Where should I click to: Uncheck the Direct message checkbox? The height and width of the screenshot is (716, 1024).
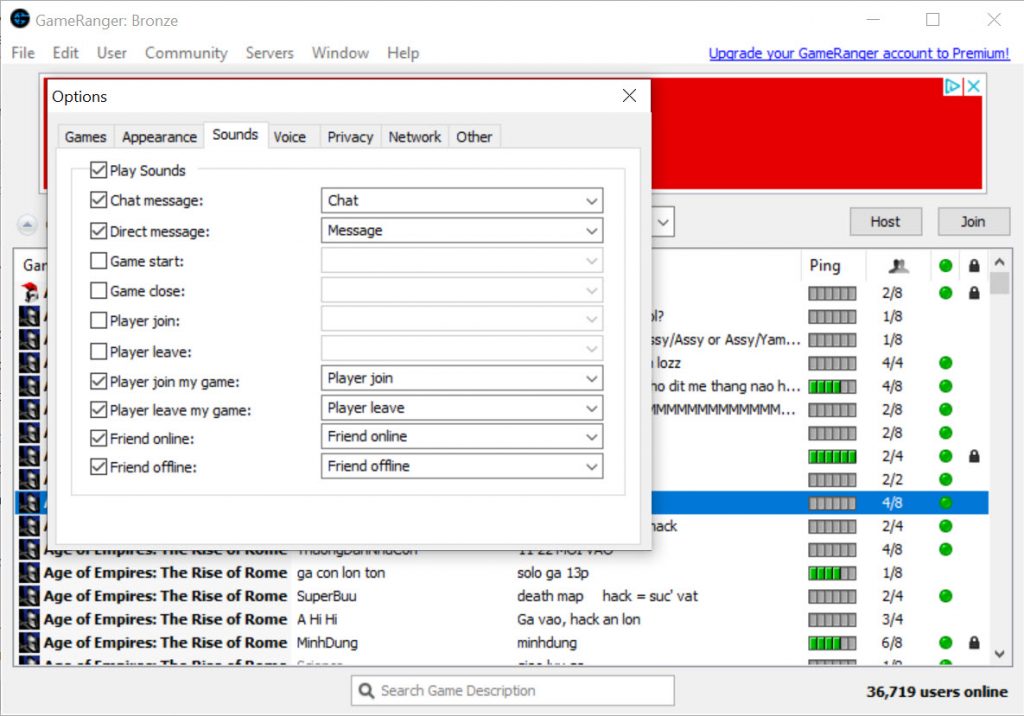99,231
